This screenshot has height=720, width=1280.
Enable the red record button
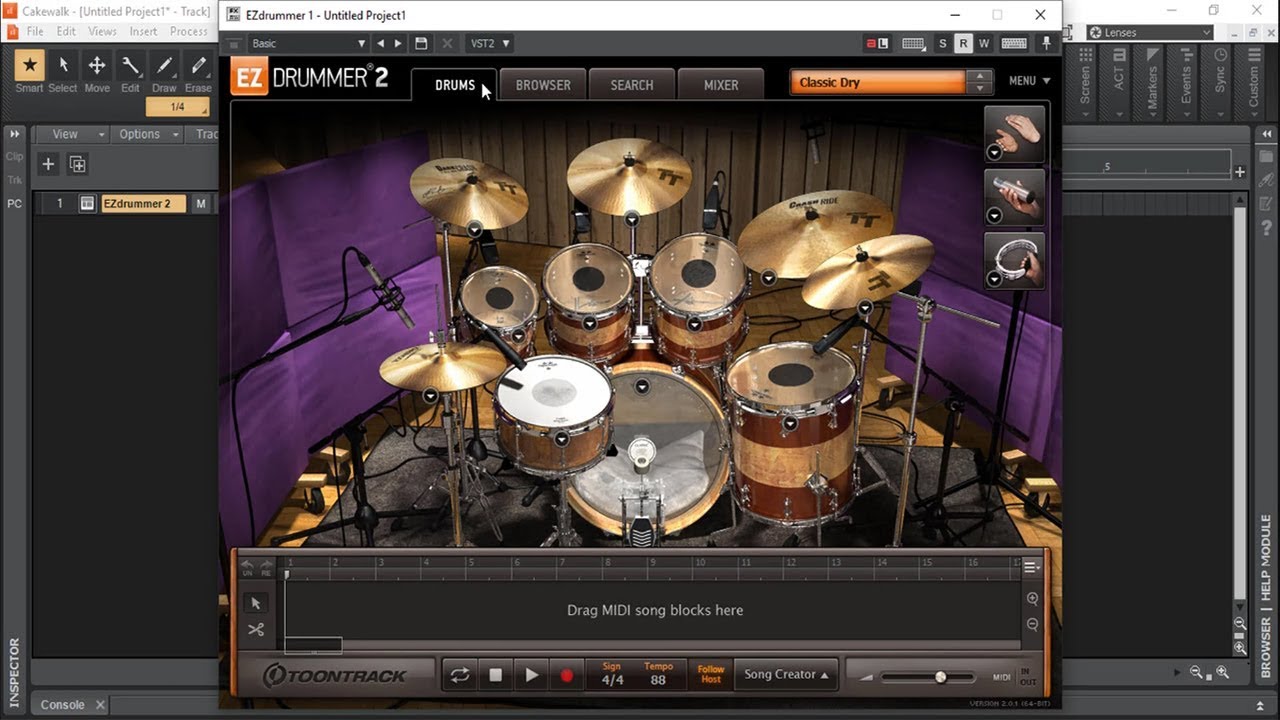pos(567,675)
